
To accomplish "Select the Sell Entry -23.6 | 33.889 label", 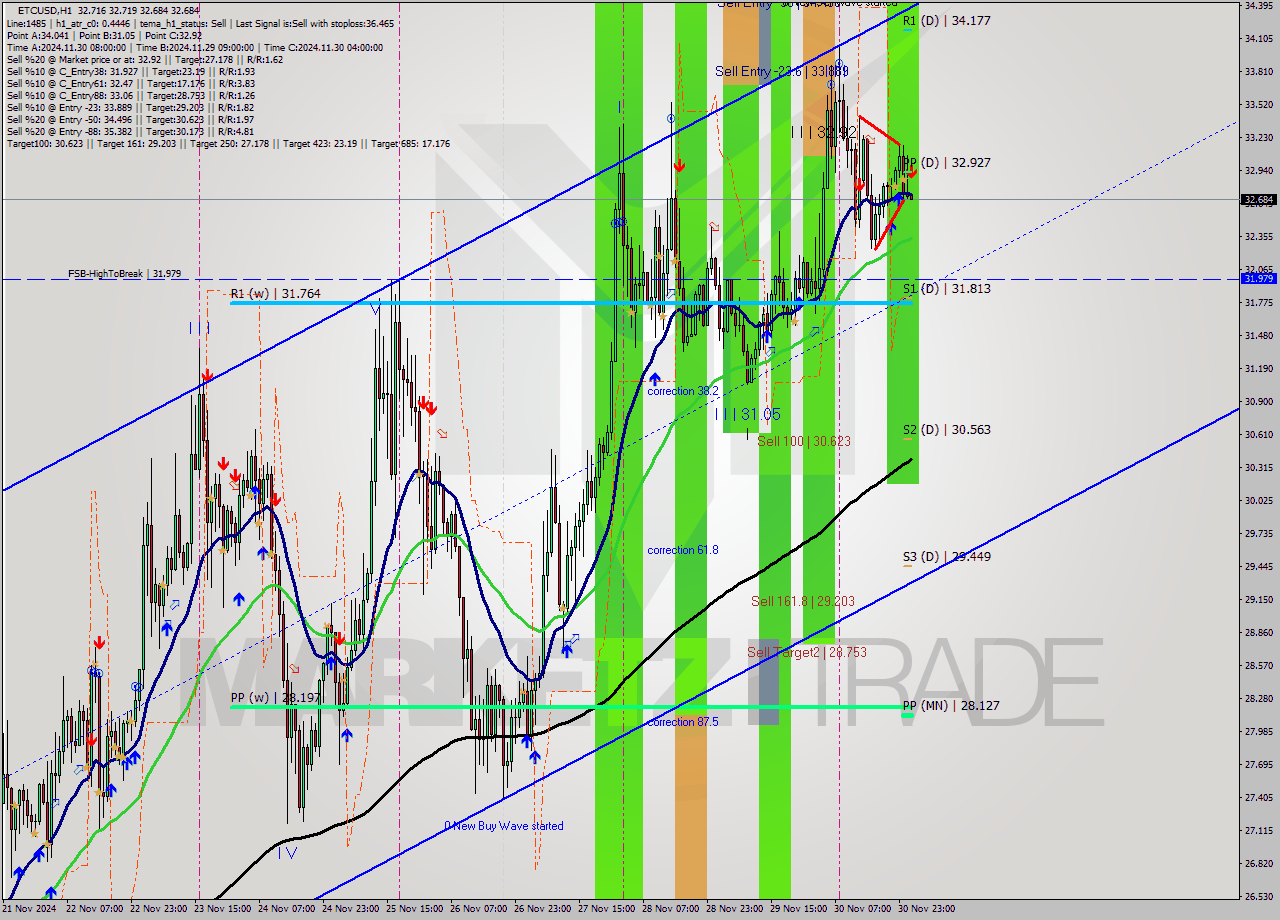I will click(x=782, y=71).
